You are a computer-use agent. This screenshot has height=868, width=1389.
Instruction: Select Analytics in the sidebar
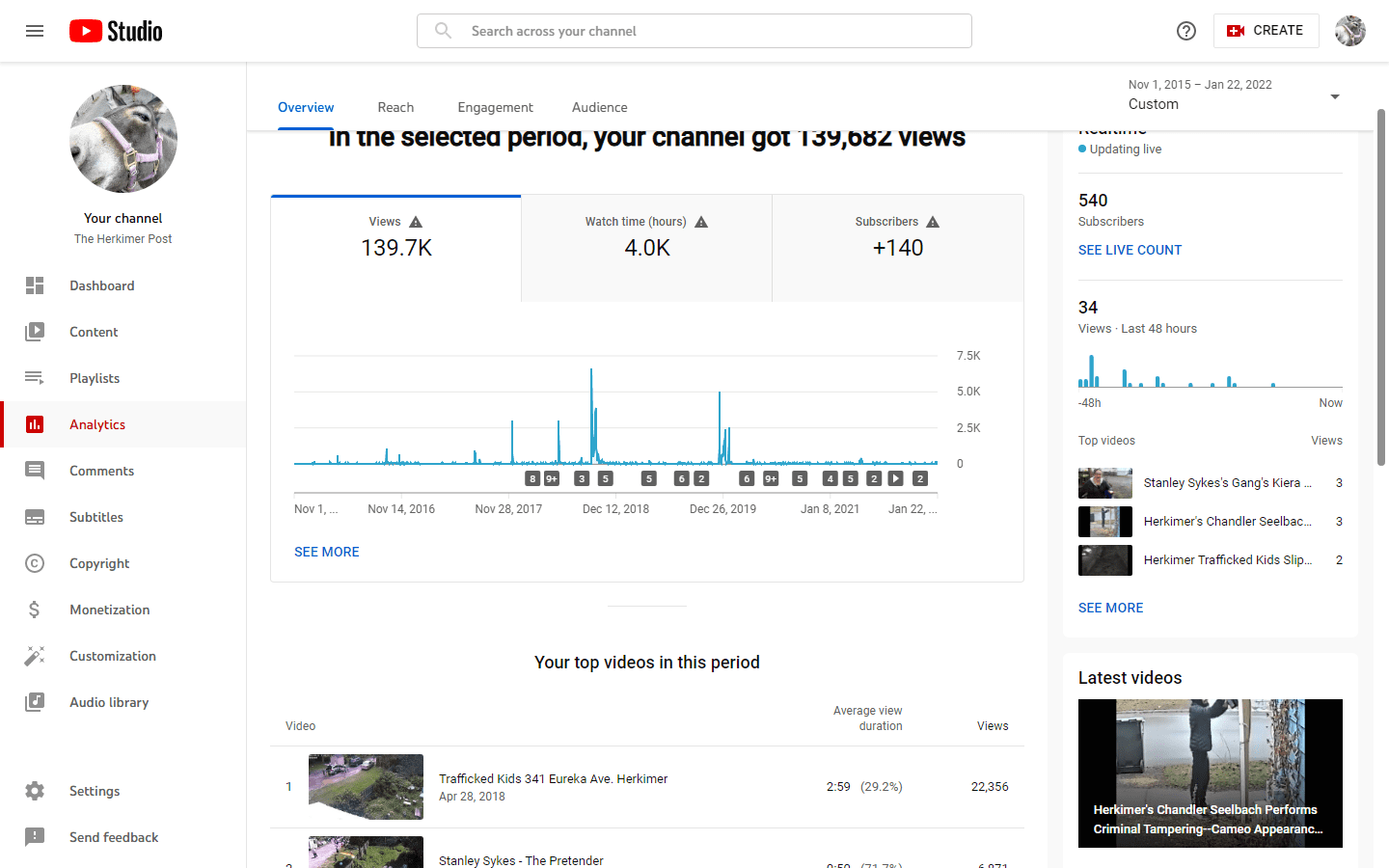[123, 424]
